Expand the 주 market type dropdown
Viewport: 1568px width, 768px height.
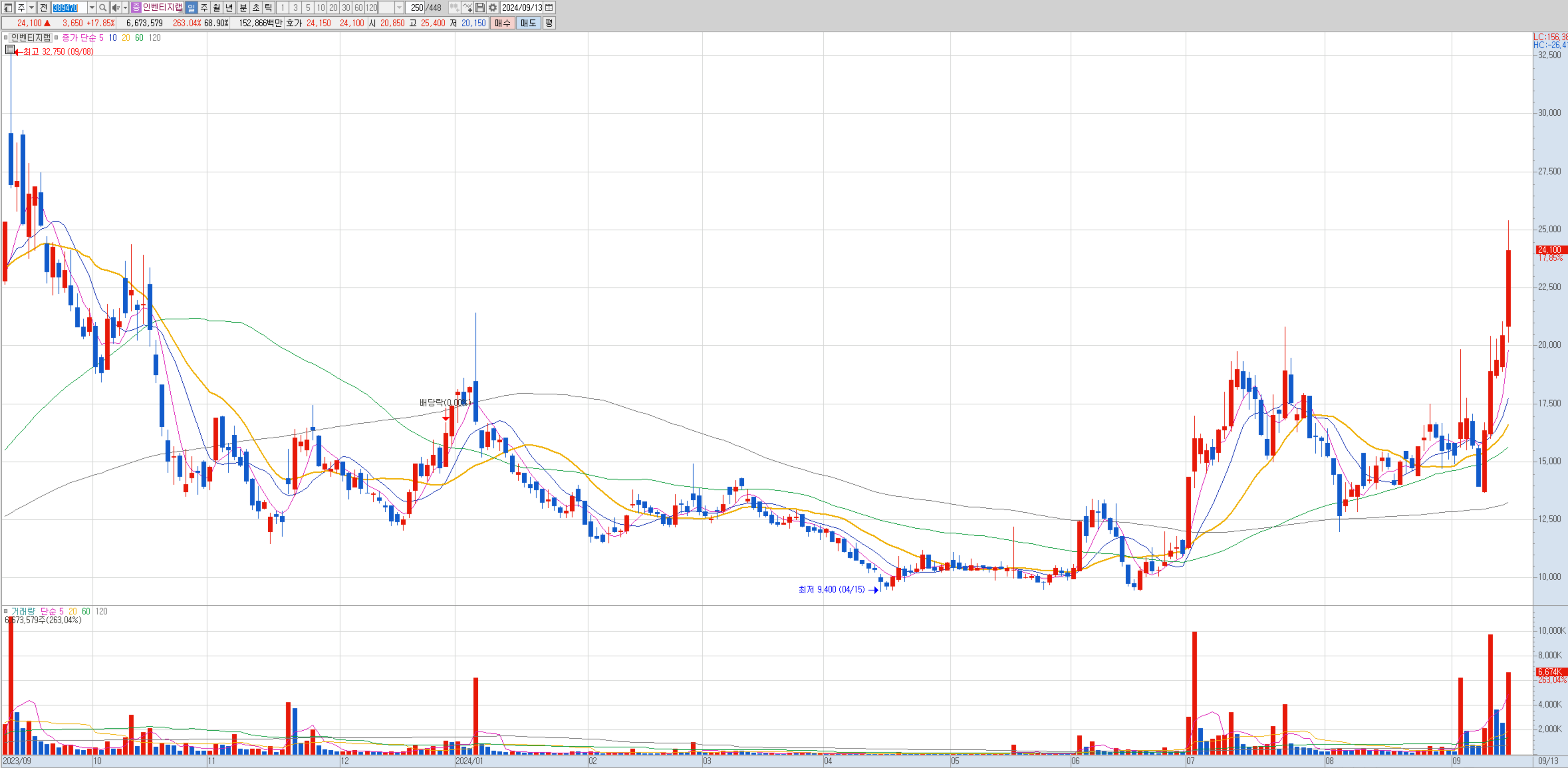pyautogui.click(x=31, y=8)
